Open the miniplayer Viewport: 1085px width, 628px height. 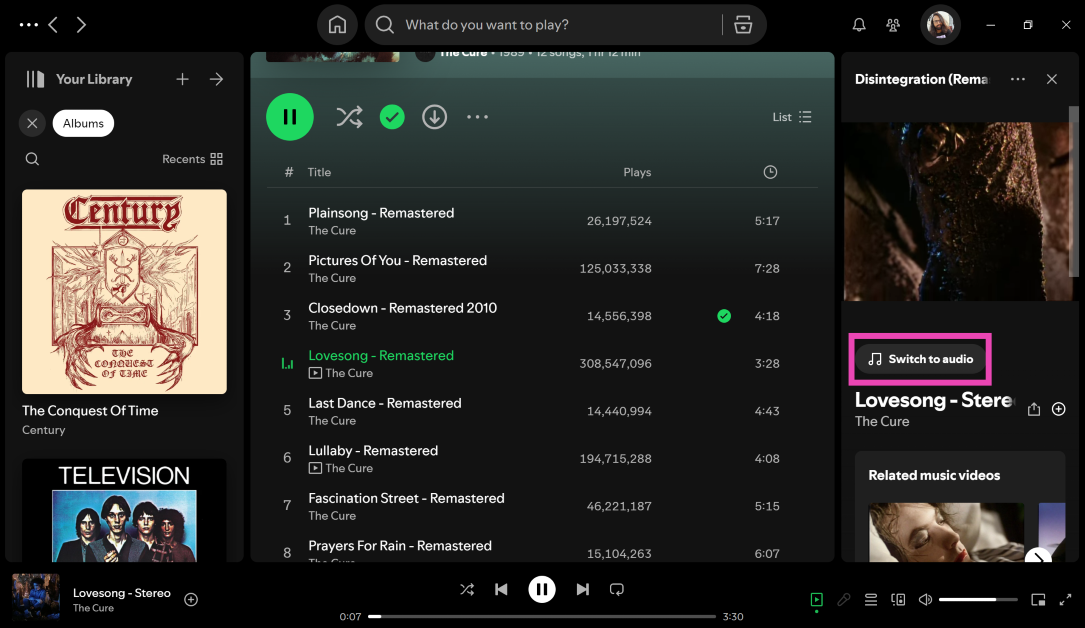pos(1038,600)
